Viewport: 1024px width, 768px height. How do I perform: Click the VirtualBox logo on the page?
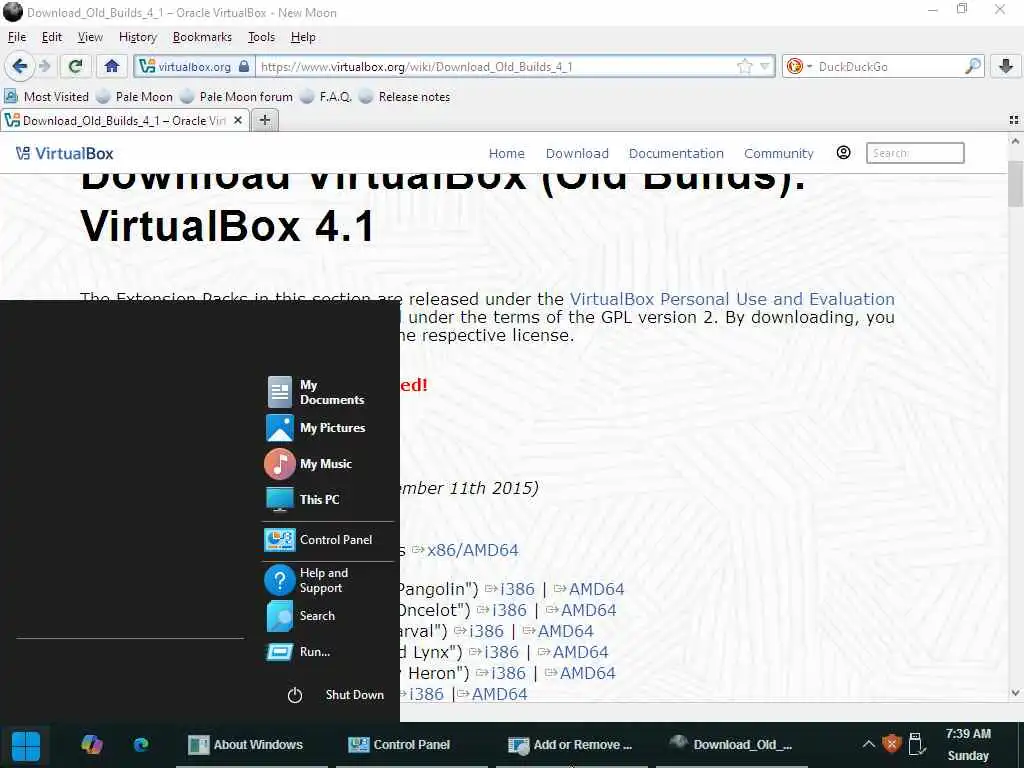click(x=65, y=153)
